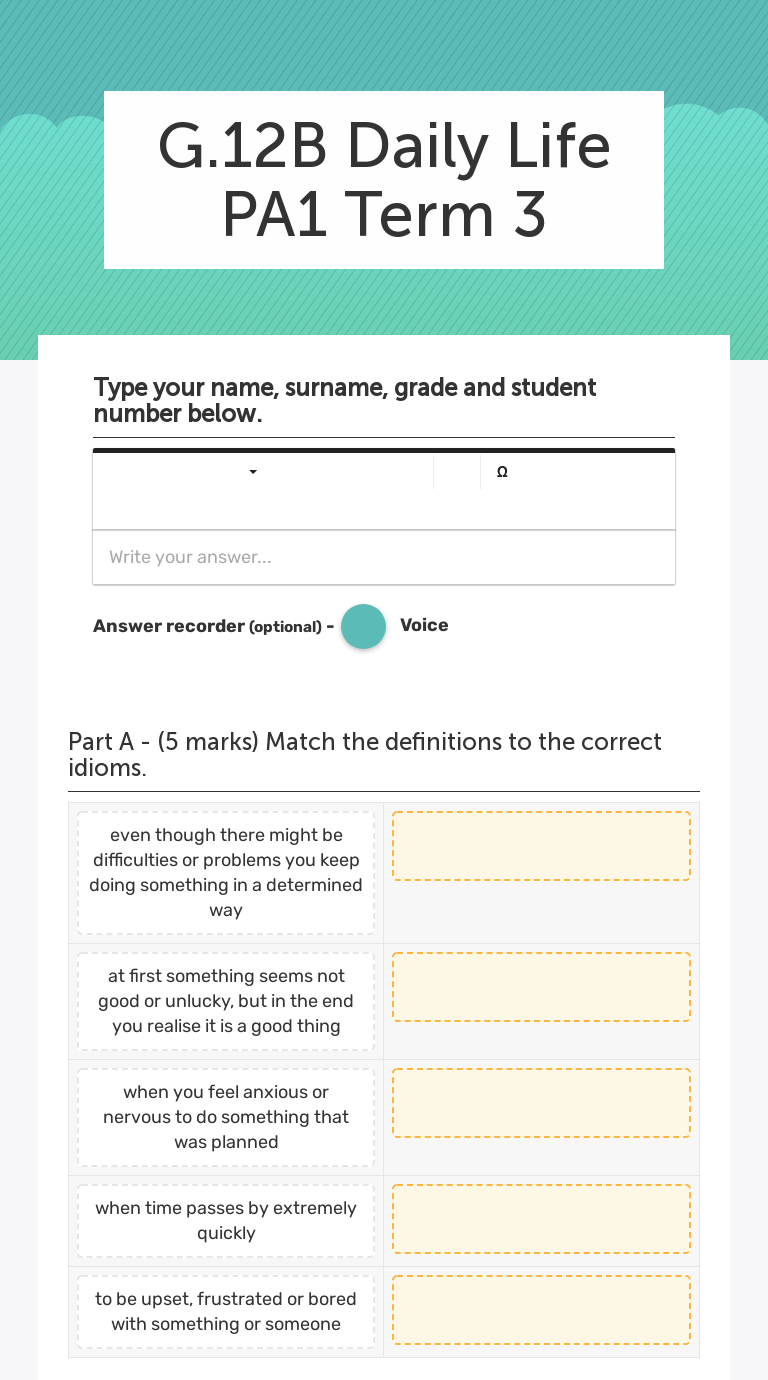This screenshot has height=1380, width=768.
Task: Open the text formatting dropdown arrow
Action: tap(253, 471)
